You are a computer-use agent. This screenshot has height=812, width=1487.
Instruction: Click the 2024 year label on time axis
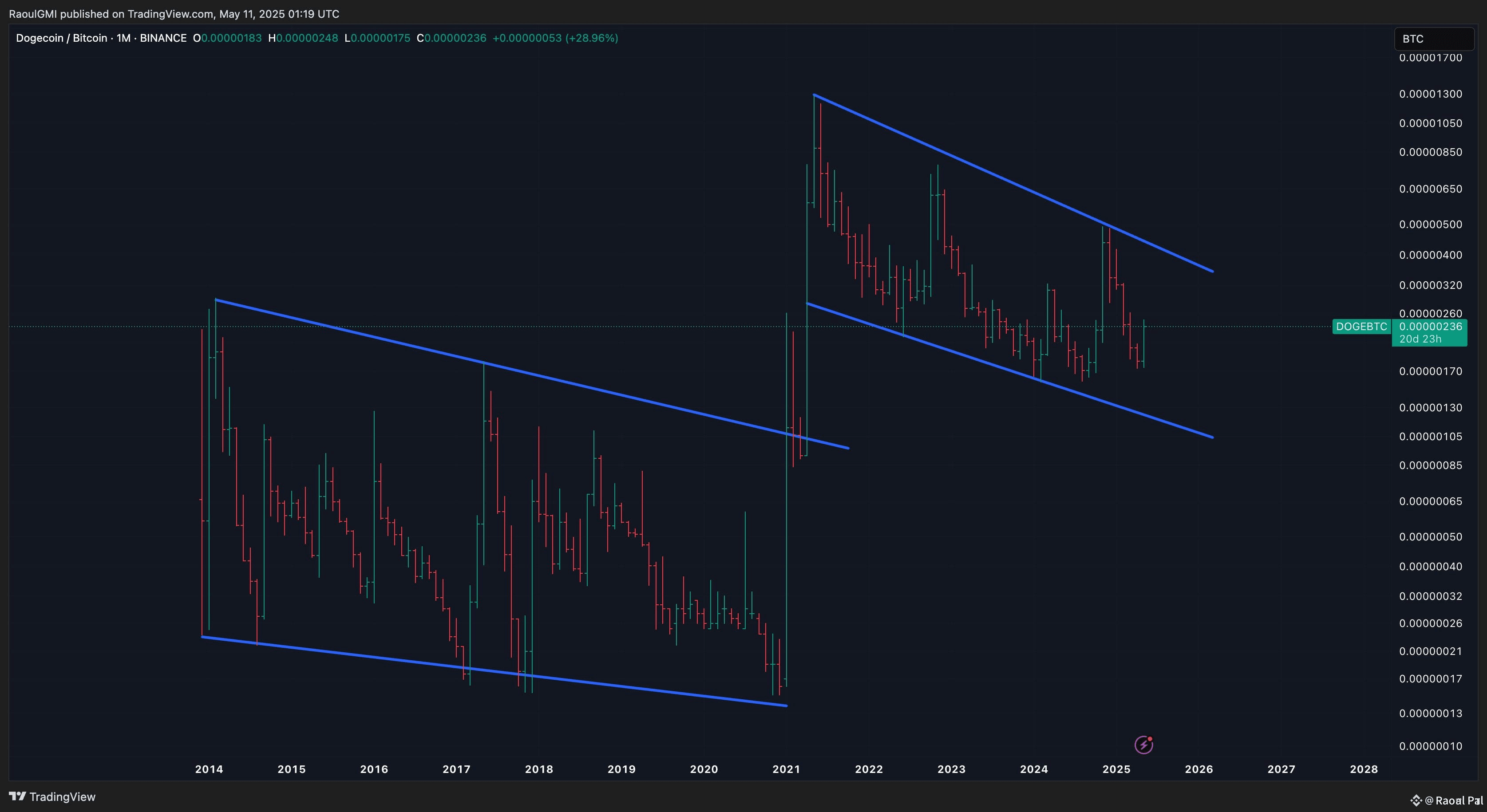coord(1034,769)
